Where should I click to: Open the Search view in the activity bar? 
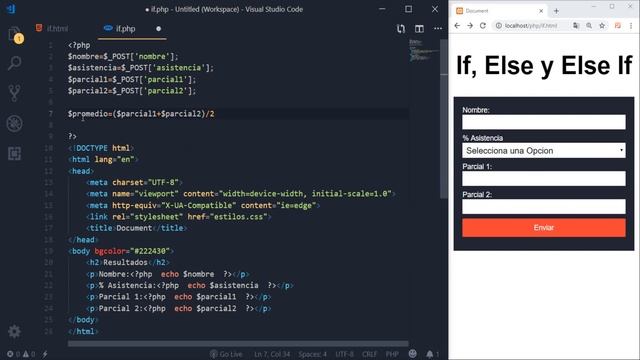pyautogui.click(x=15, y=63)
